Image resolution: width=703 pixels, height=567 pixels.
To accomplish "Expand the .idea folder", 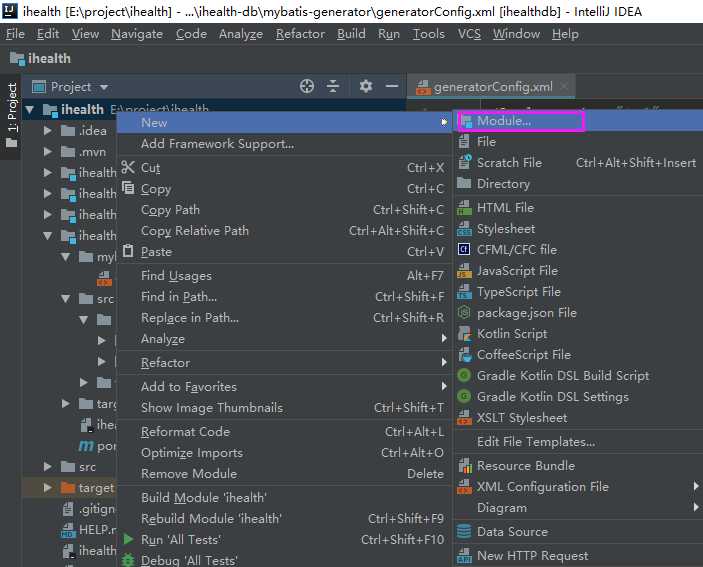I will pyautogui.click(x=48, y=130).
